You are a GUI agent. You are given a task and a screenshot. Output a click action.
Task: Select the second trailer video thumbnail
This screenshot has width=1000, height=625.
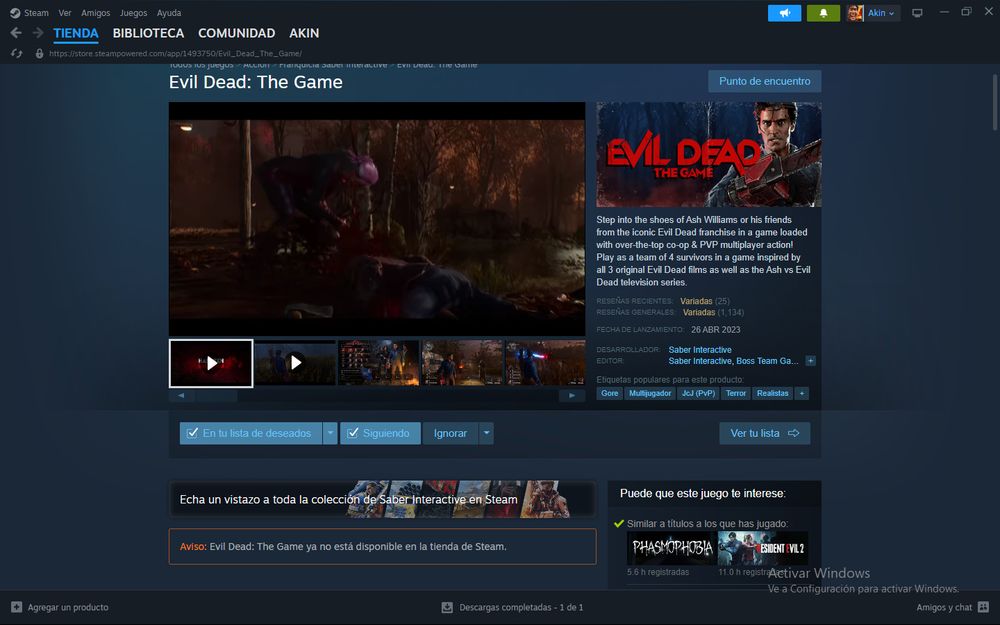coord(295,363)
